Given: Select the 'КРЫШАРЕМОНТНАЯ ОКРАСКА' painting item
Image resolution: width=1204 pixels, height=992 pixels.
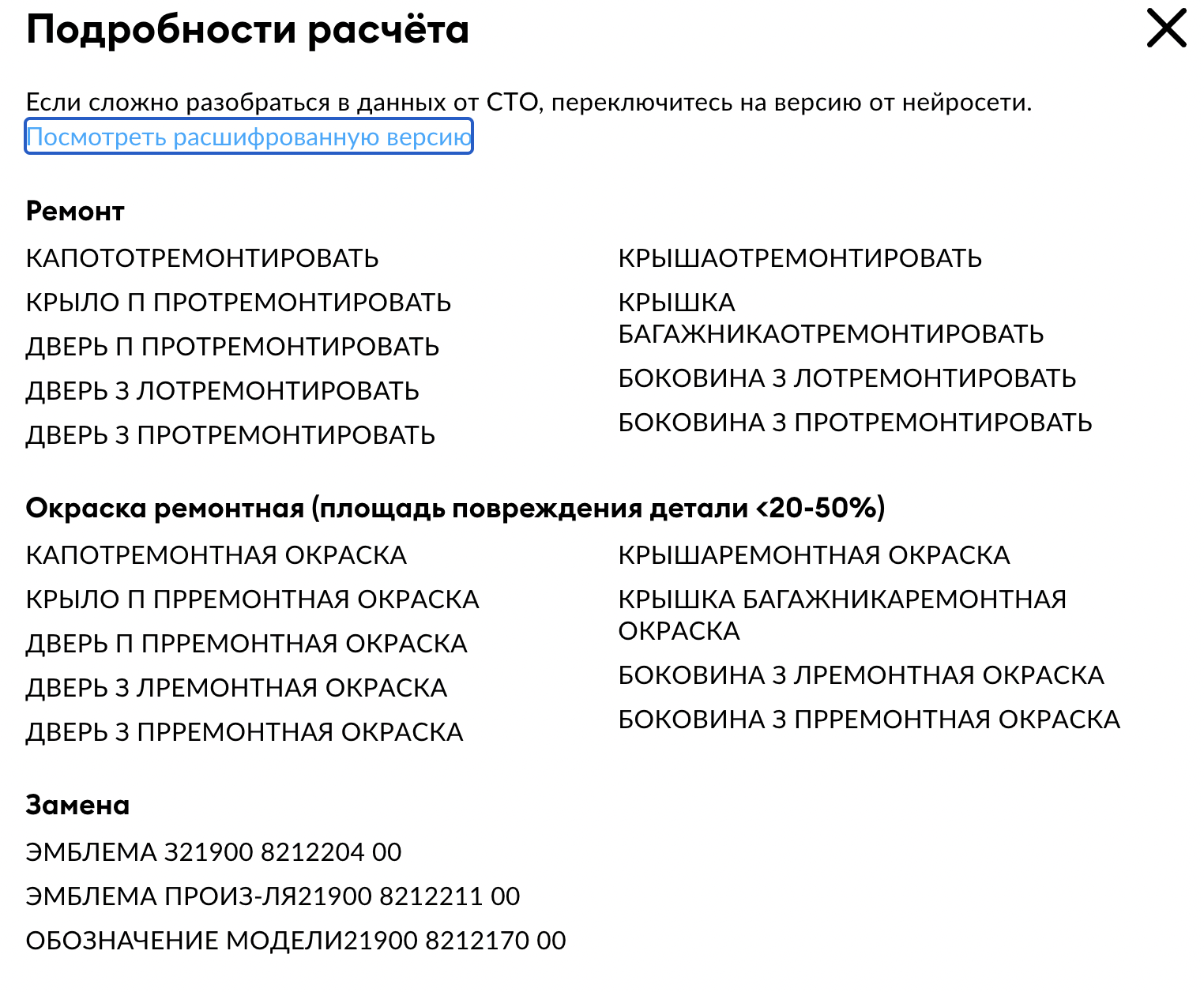Looking at the screenshot, I should 814,556.
